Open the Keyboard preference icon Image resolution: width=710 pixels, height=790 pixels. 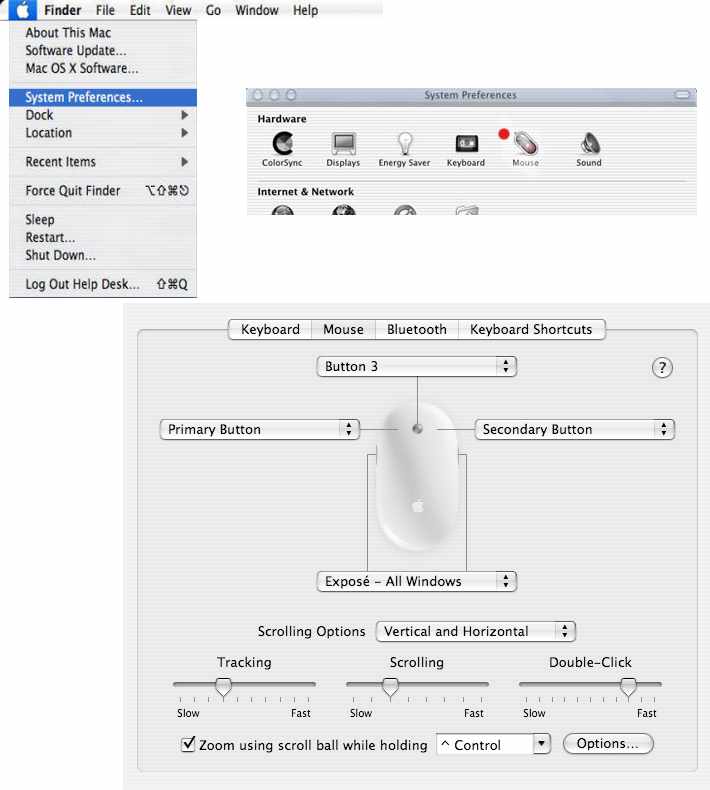pyautogui.click(x=466, y=145)
